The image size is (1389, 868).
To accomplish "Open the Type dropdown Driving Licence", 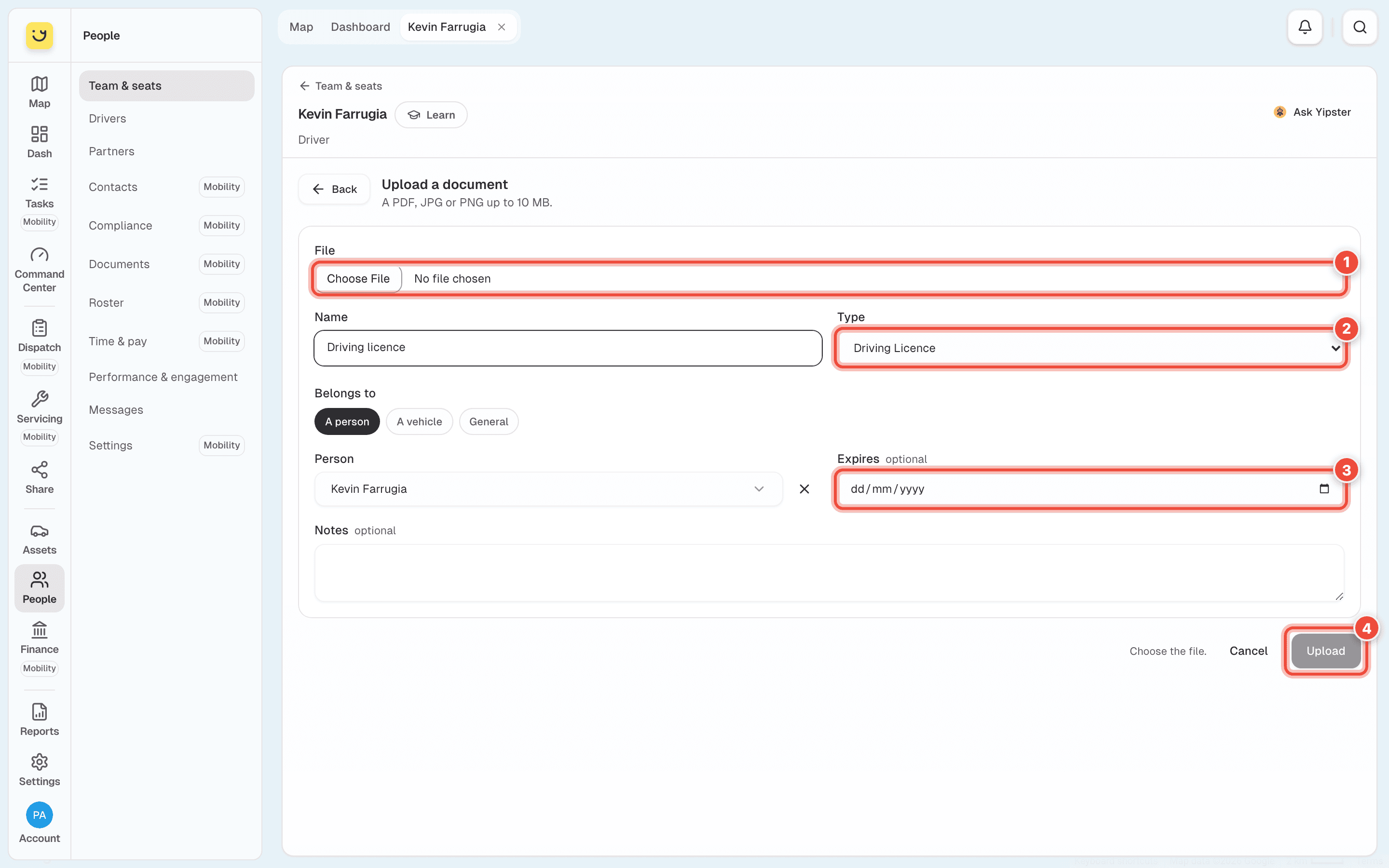I will 1090,348.
